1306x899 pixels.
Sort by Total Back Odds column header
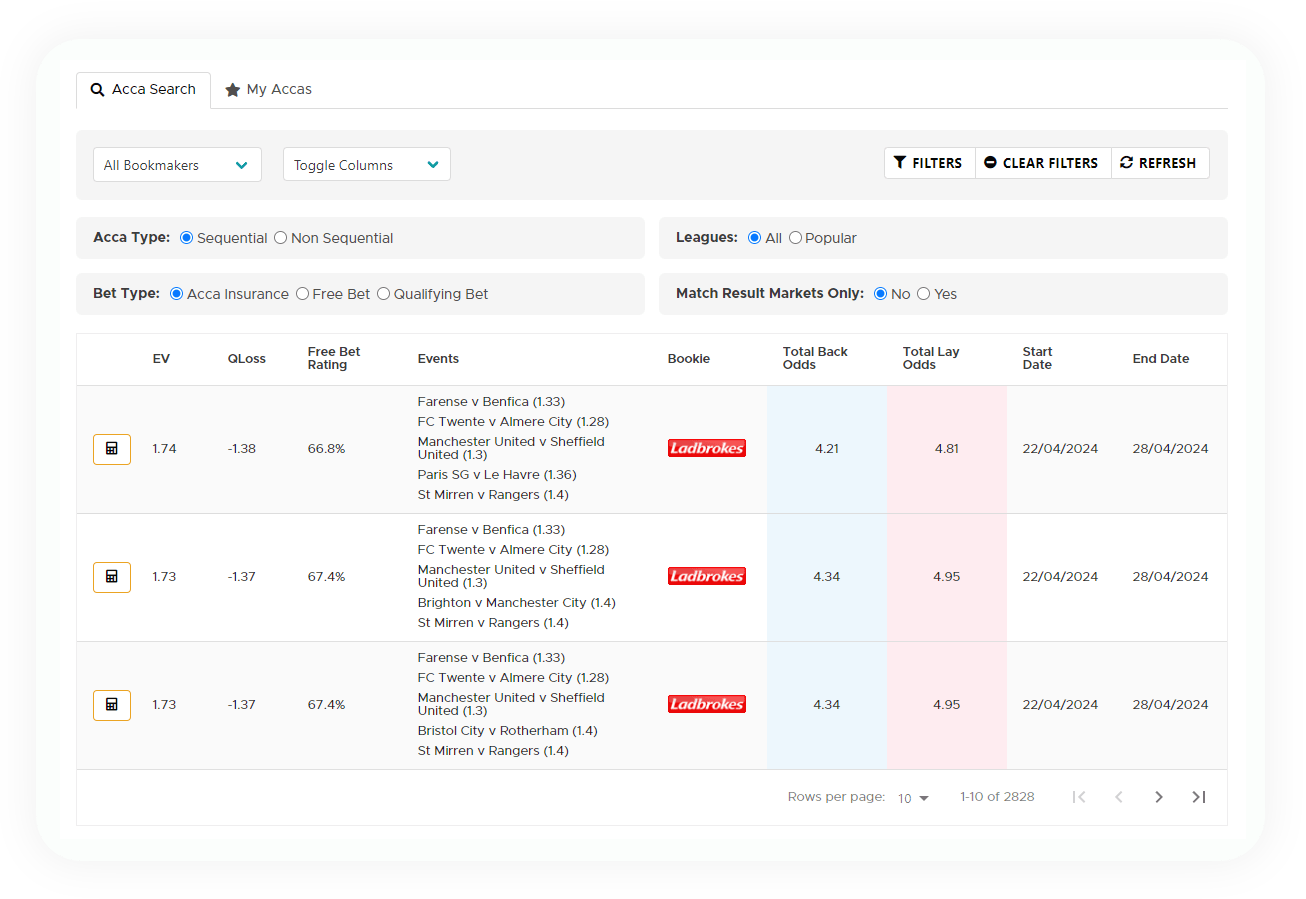(815, 358)
